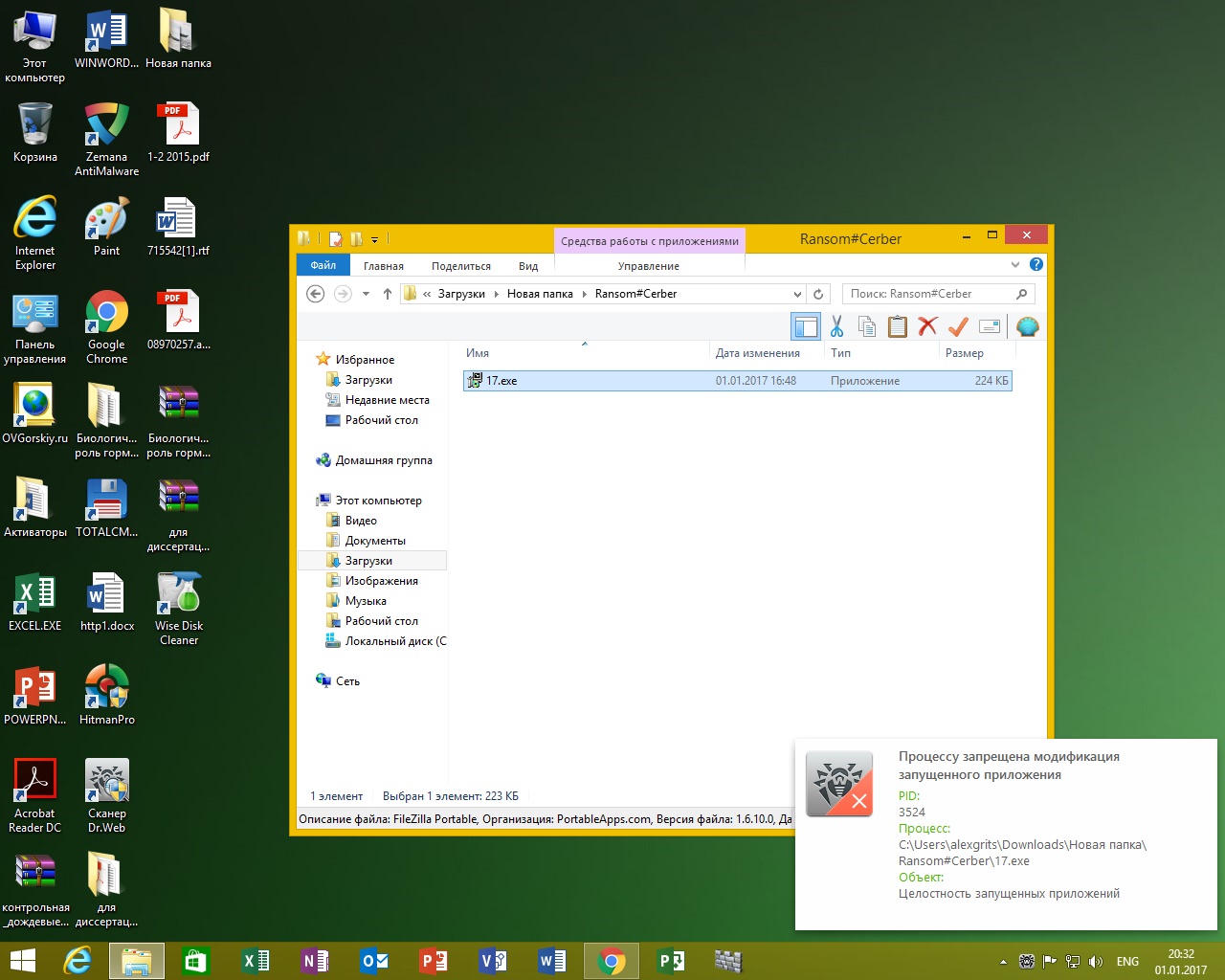Expand the address bar history dropdown
The height and width of the screenshot is (980, 1225).
[797, 295]
